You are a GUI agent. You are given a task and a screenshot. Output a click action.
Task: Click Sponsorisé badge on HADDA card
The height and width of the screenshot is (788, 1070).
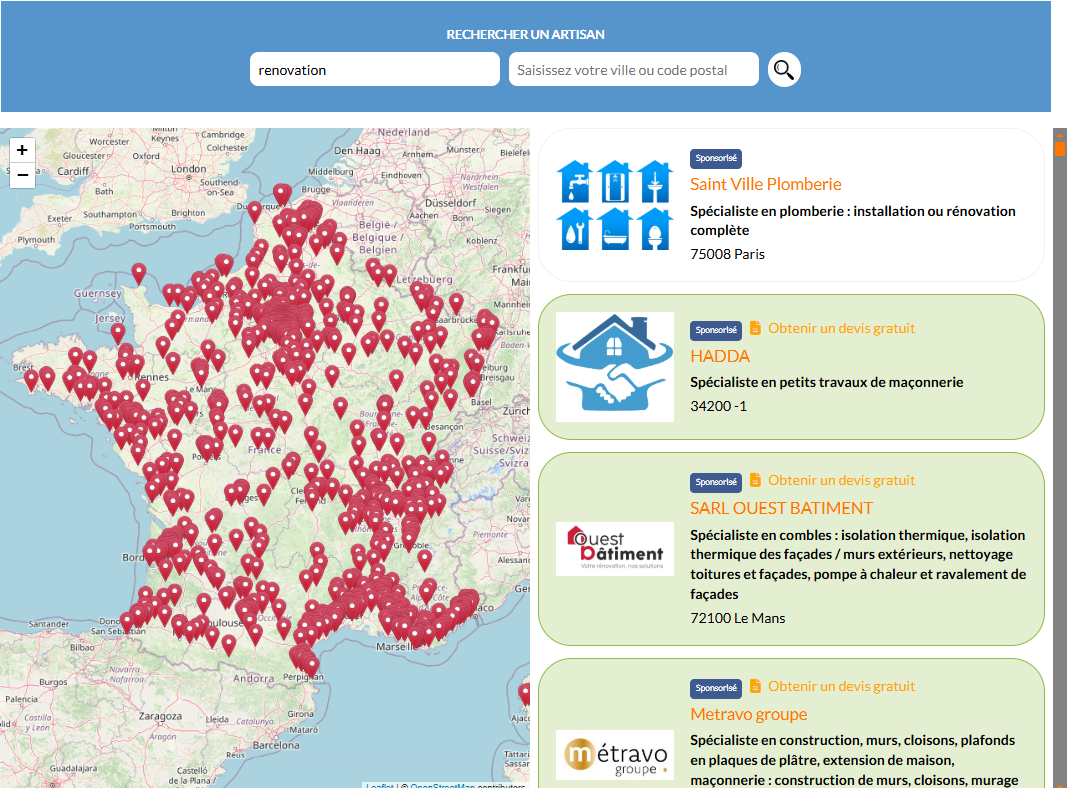[x=716, y=330]
